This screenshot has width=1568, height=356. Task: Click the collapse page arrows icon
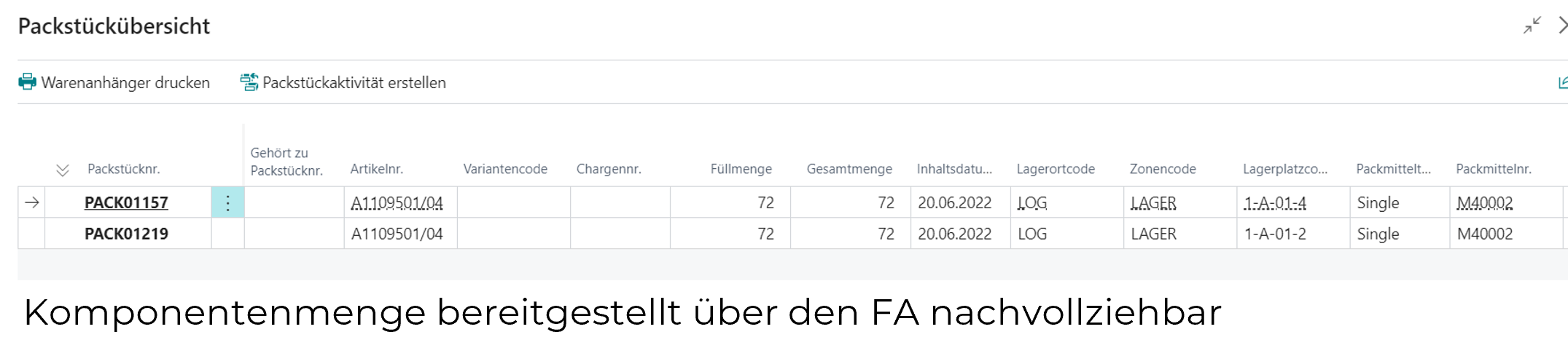pyautogui.click(x=1532, y=25)
